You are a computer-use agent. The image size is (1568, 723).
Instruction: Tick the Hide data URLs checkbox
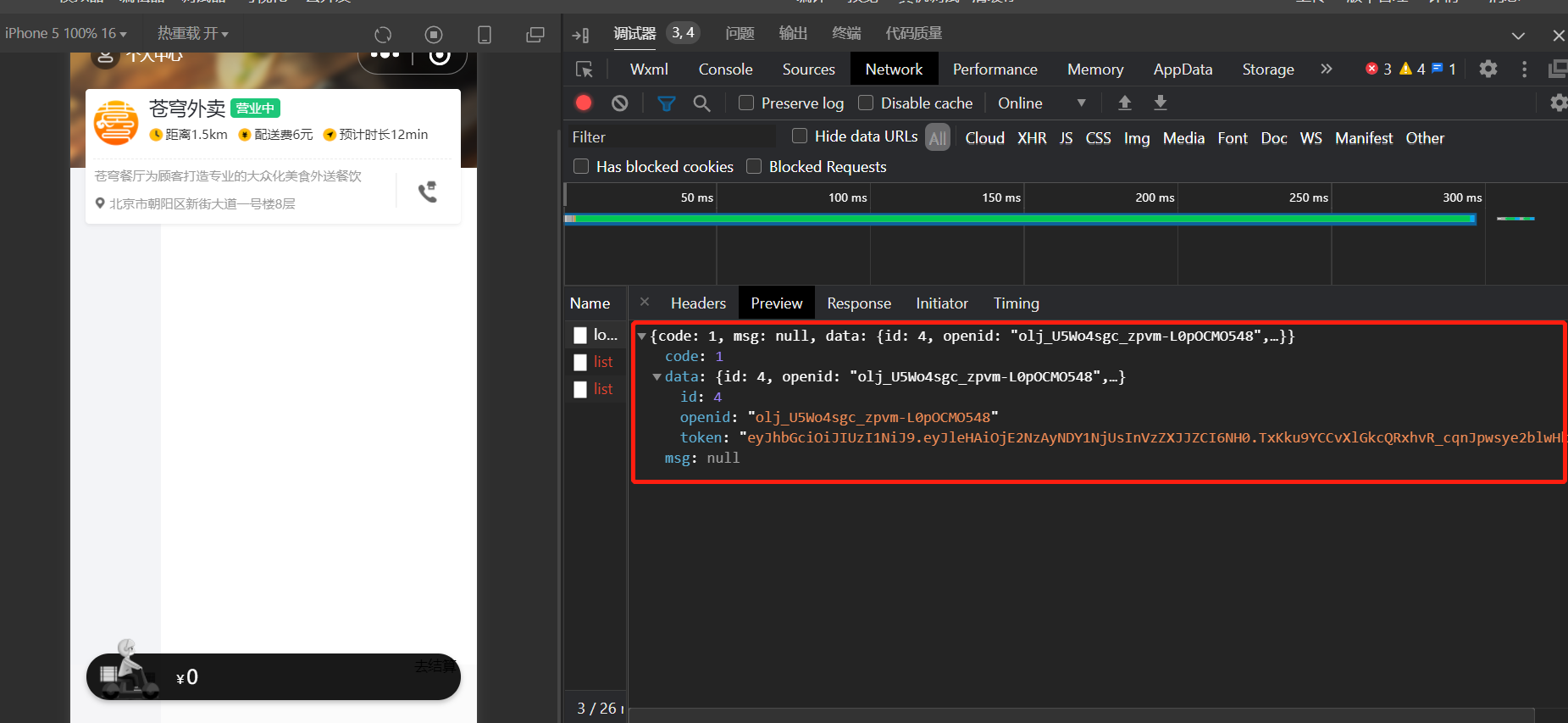click(x=800, y=136)
